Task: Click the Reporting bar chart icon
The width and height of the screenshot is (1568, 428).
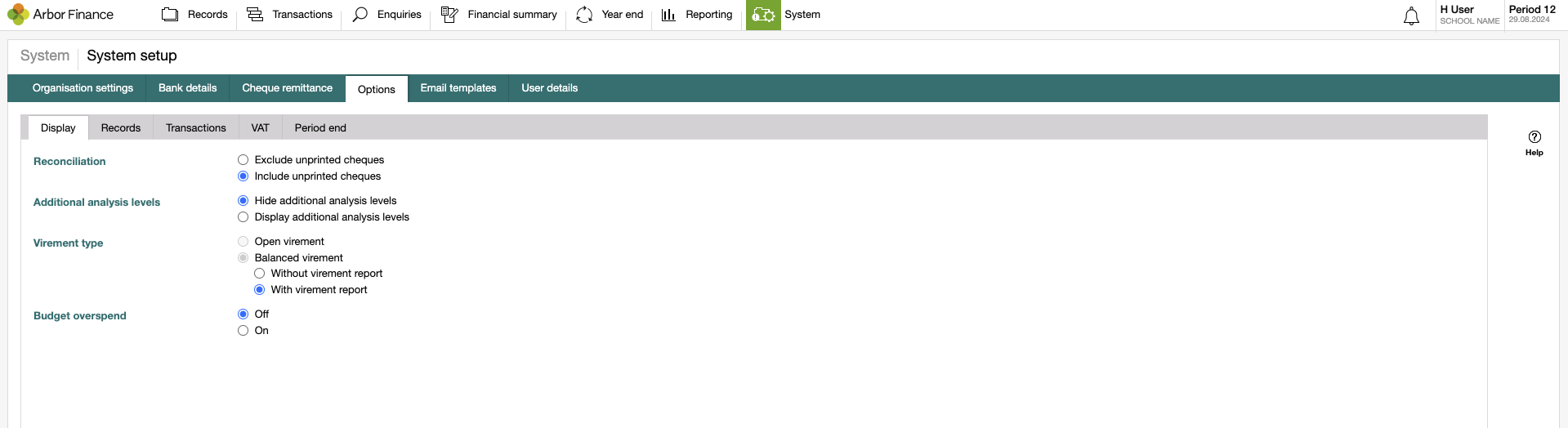Action: (668, 15)
